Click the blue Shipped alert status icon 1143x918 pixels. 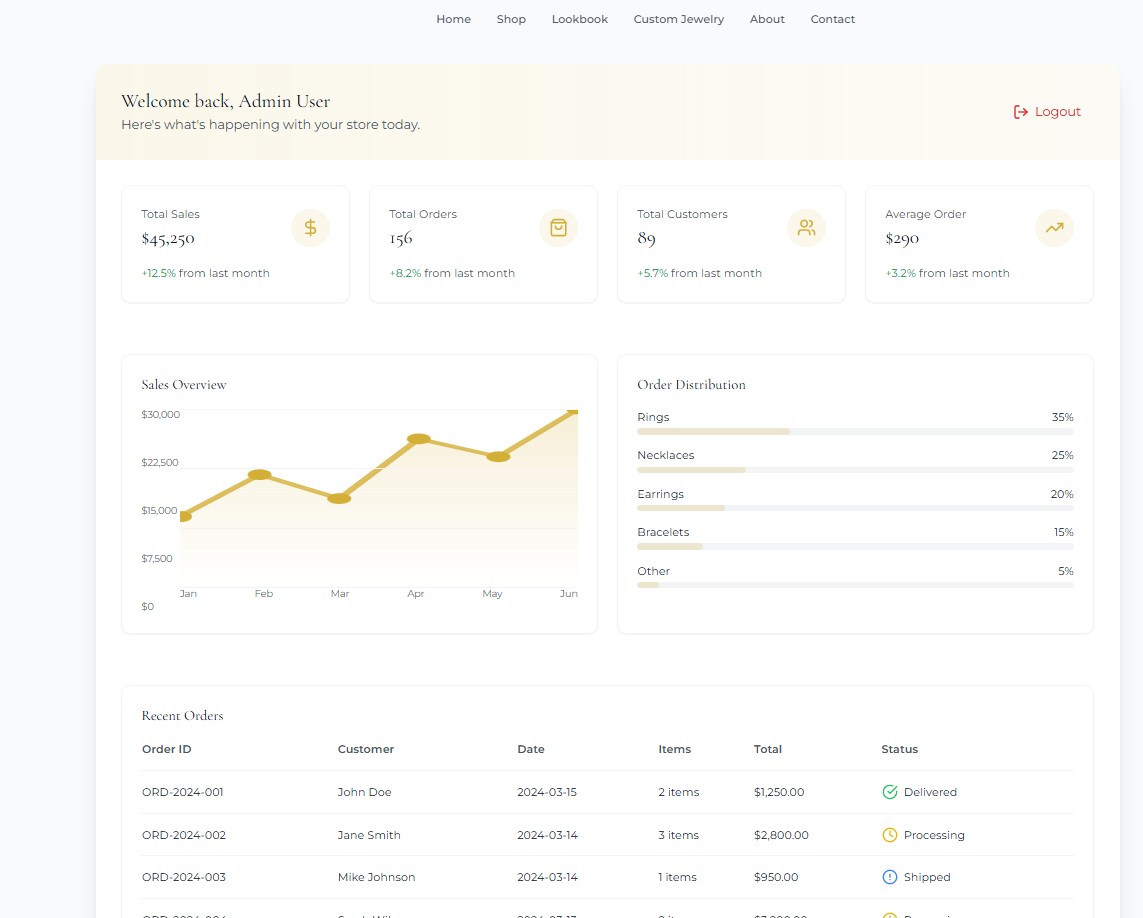click(x=890, y=877)
